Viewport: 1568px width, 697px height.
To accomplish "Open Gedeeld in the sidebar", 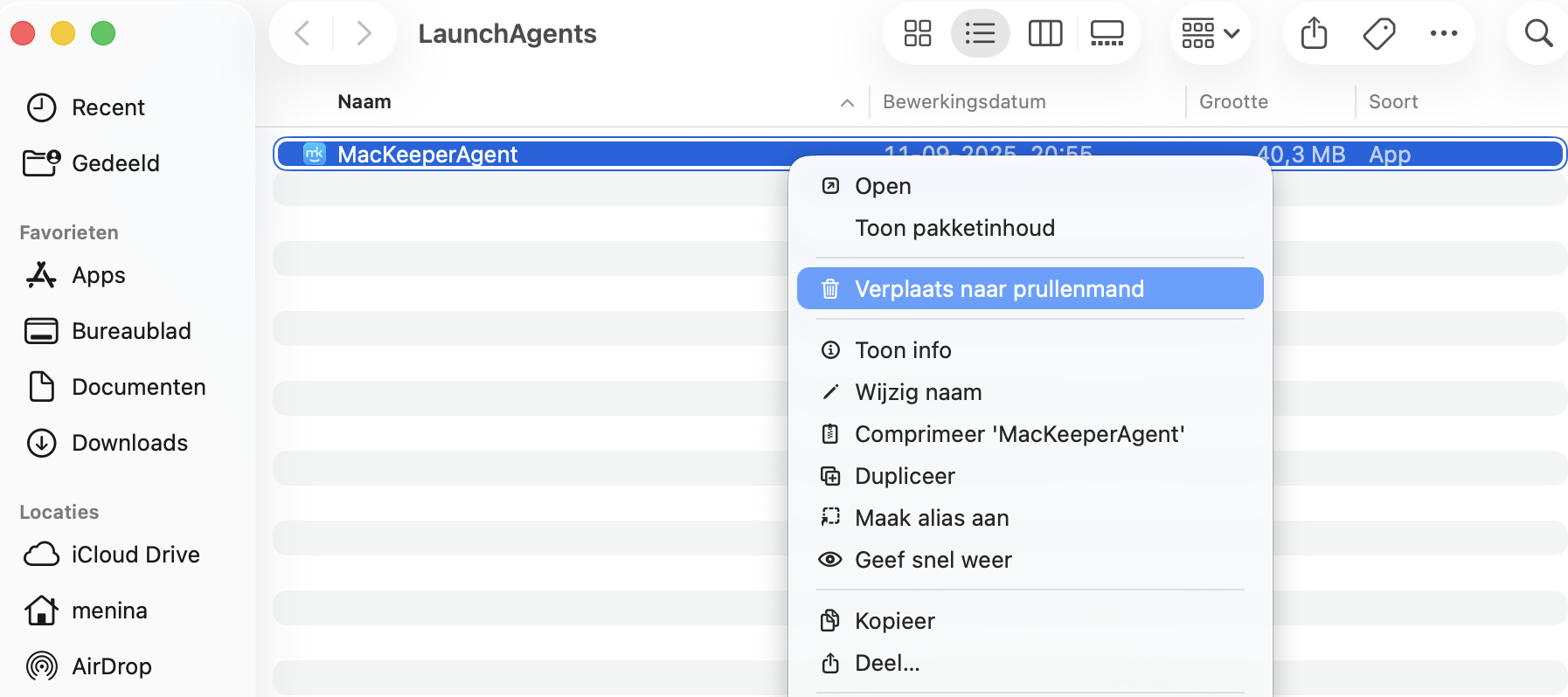I will (92, 163).
